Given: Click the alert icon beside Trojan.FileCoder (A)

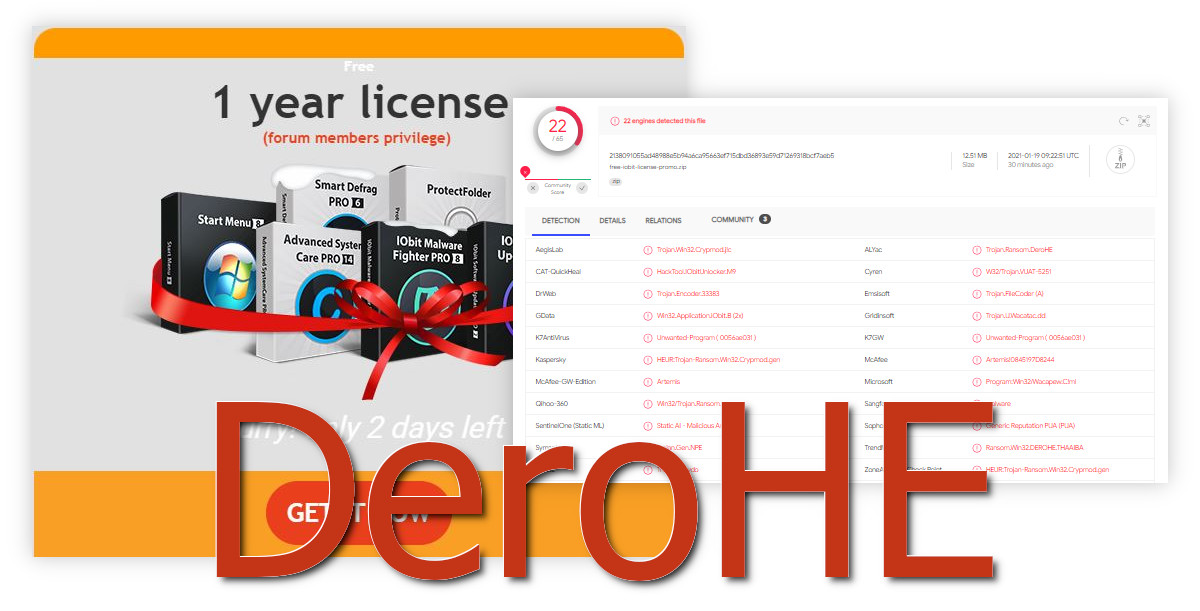Looking at the screenshot, I should [977, 293].
